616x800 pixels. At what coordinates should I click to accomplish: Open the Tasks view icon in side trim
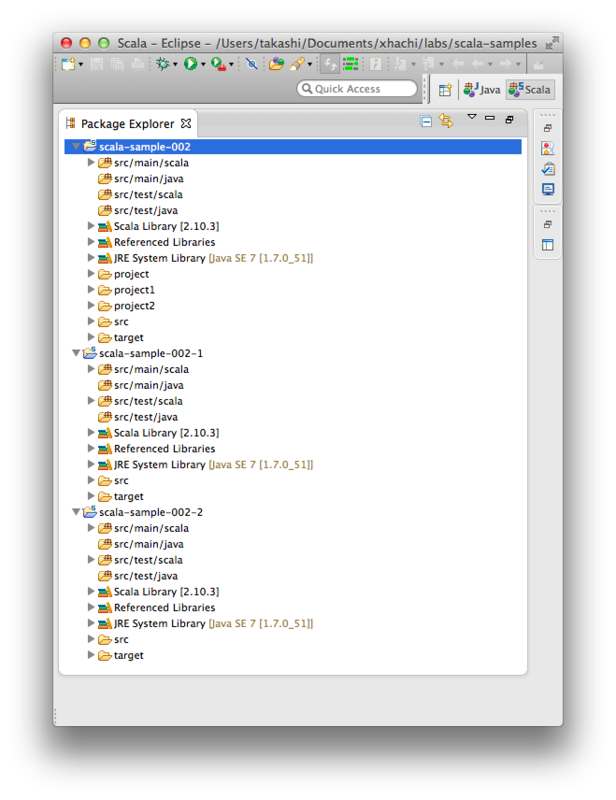(548, 169)
